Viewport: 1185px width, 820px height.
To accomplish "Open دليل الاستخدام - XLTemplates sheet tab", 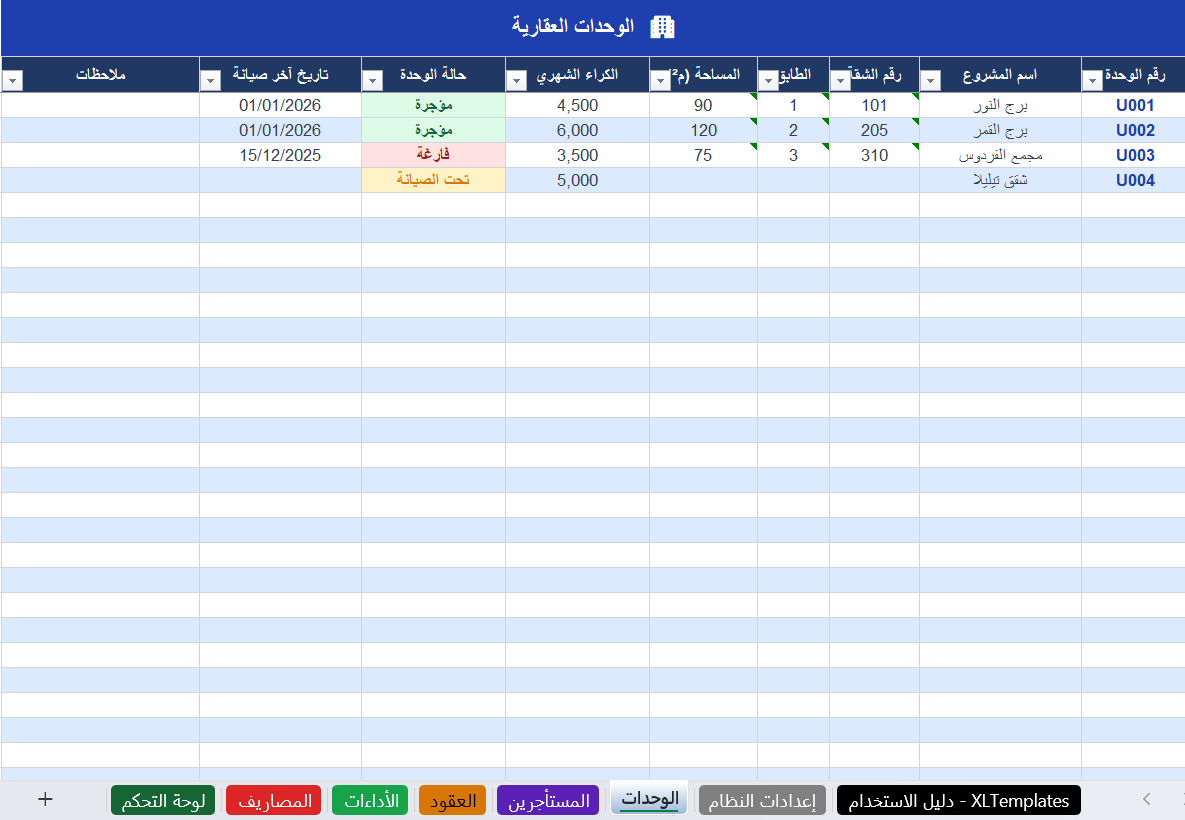I will (958, 801).
